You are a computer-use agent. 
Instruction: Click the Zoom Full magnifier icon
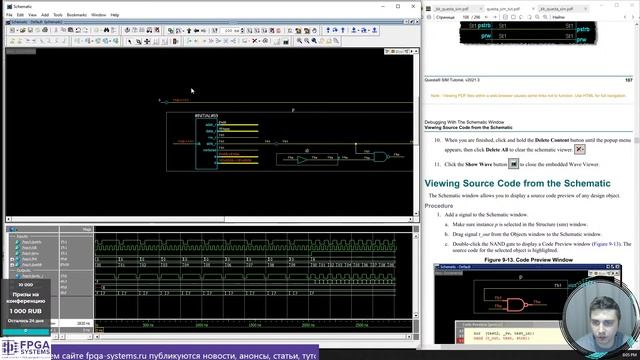(314, 41)
